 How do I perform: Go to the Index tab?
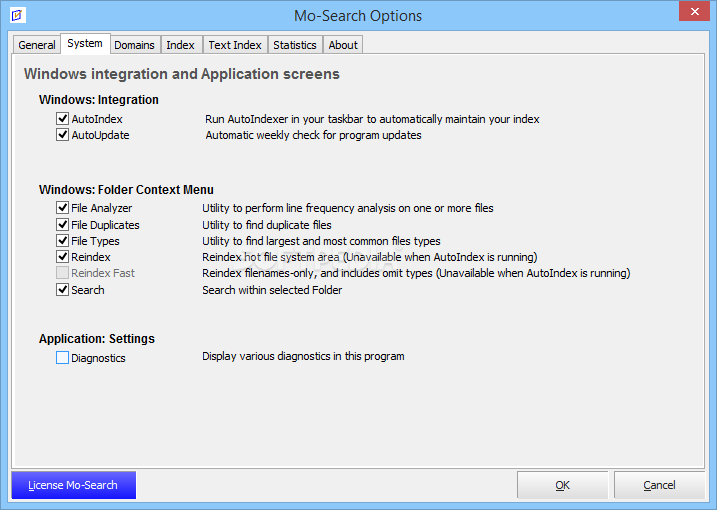tap(181, 45)
